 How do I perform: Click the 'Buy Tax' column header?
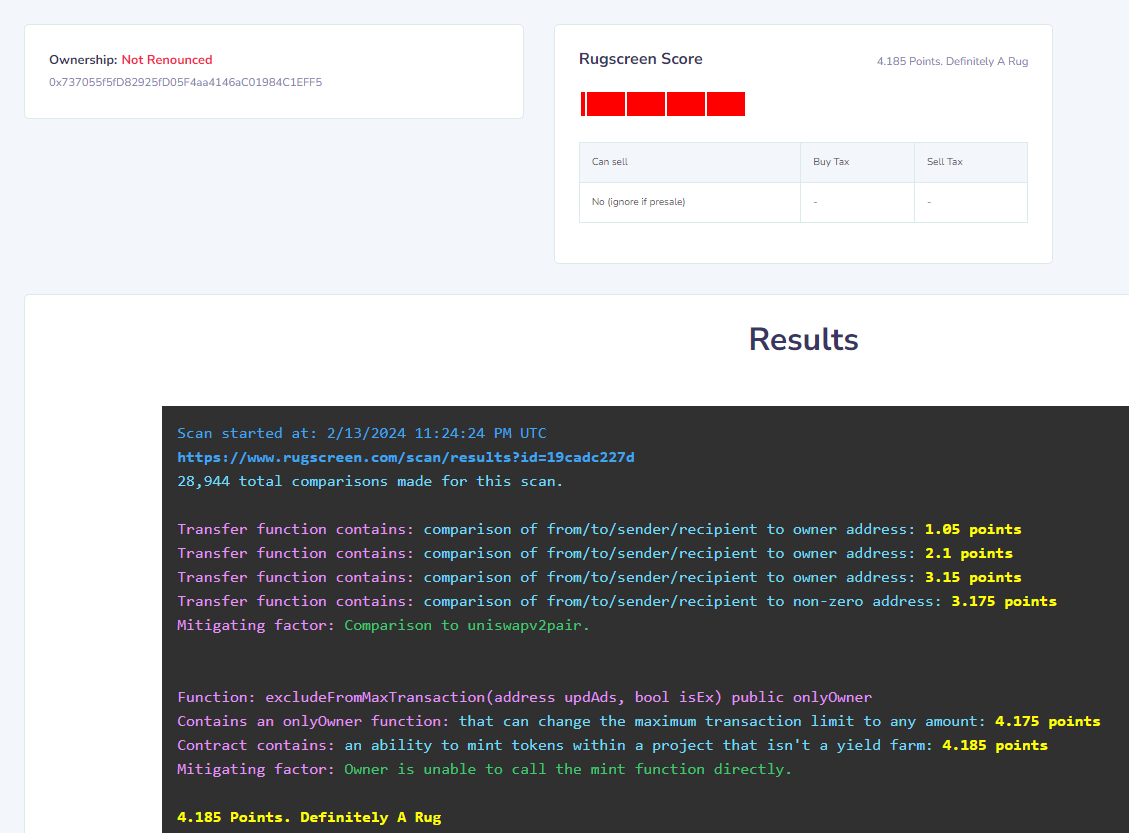click(x=857, y=162)
